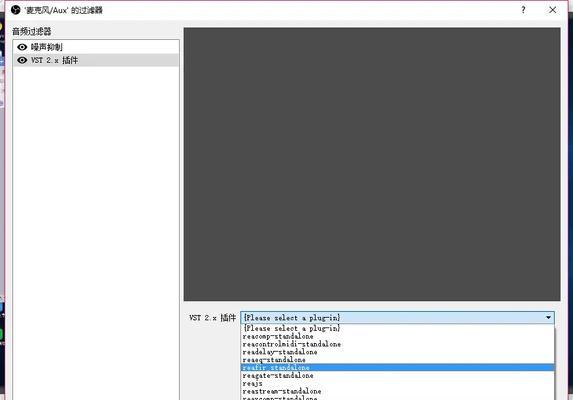Toggle visibility of VST 2.x 插件 filter
Image resolution: width=573 pixels, height=400 pixels.
pos(22,60)
